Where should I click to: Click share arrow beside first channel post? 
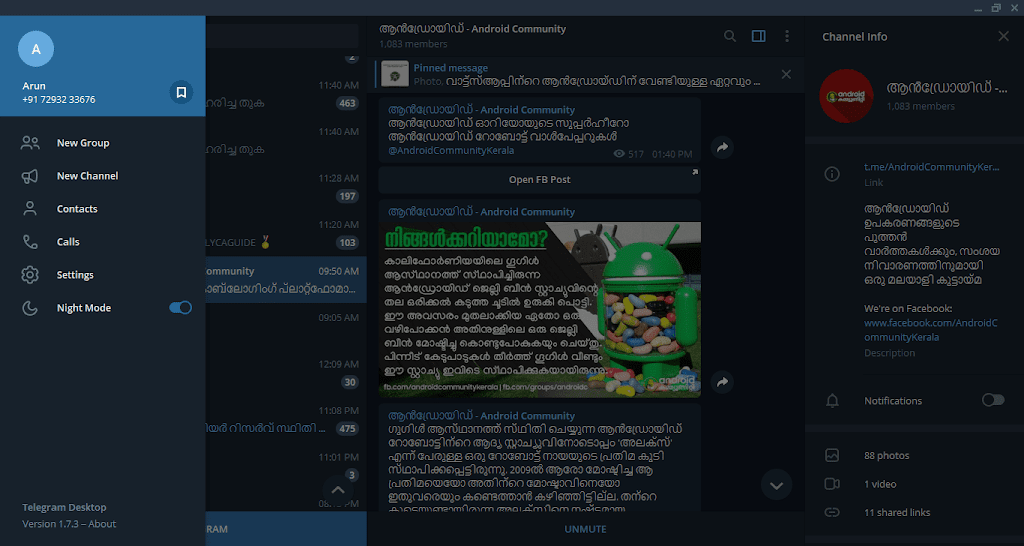coord(722,148)
